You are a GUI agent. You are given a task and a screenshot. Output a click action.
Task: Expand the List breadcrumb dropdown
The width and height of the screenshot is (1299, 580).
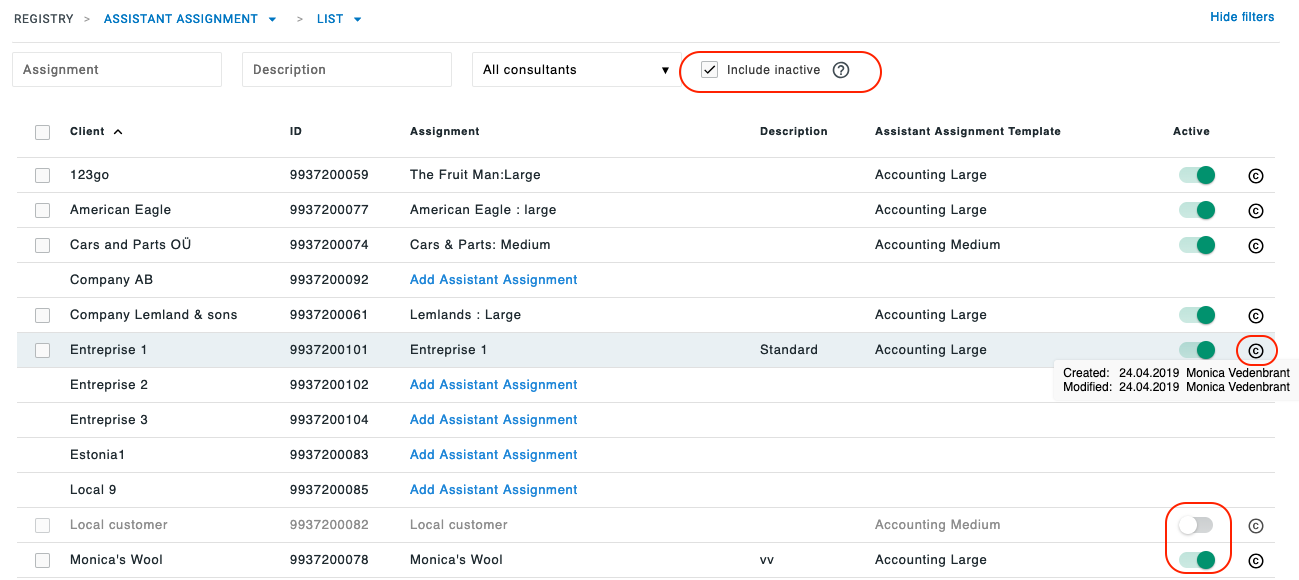pos(357,19)
